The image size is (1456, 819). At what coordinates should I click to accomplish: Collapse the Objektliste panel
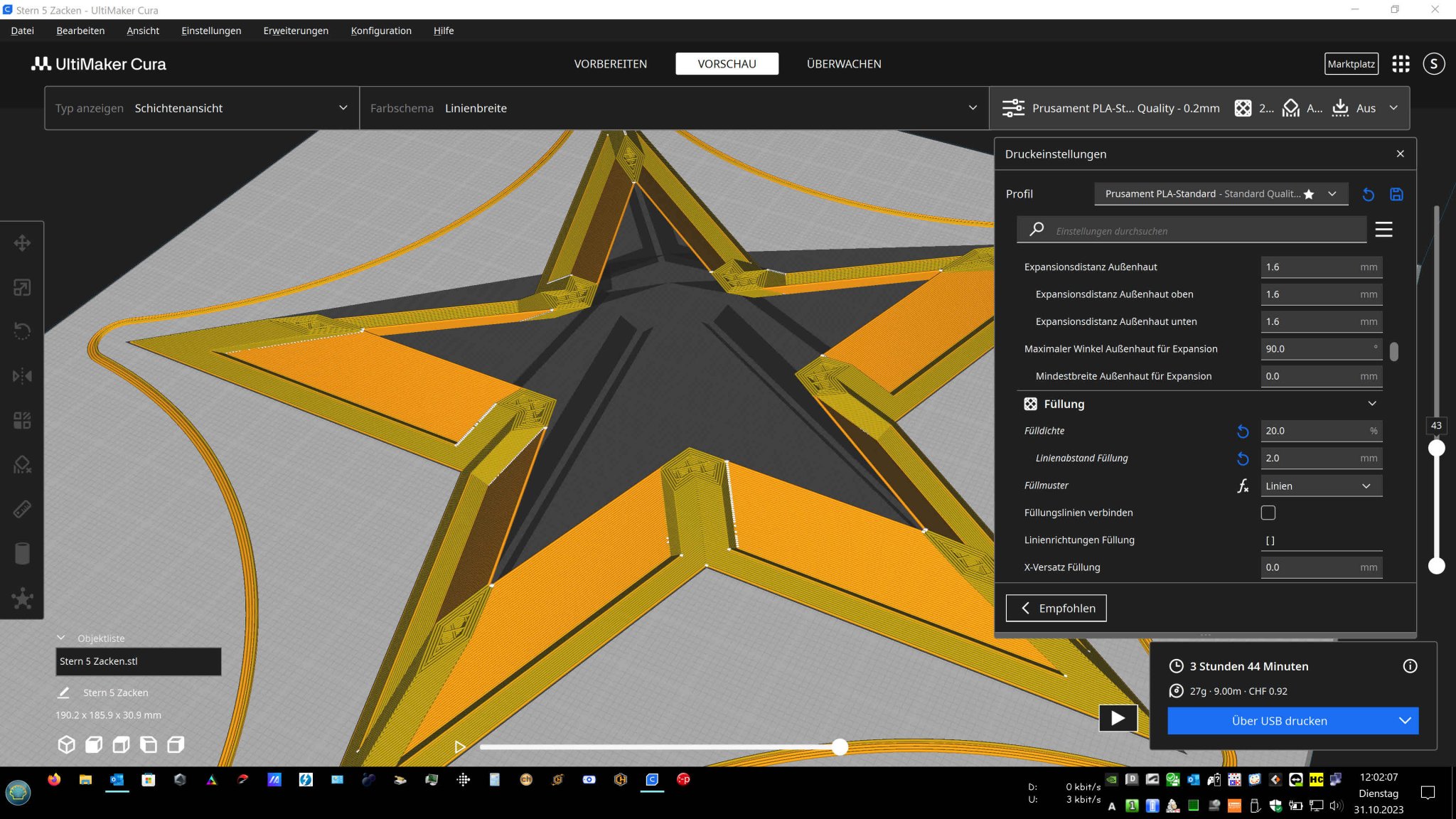coord(61,638)
